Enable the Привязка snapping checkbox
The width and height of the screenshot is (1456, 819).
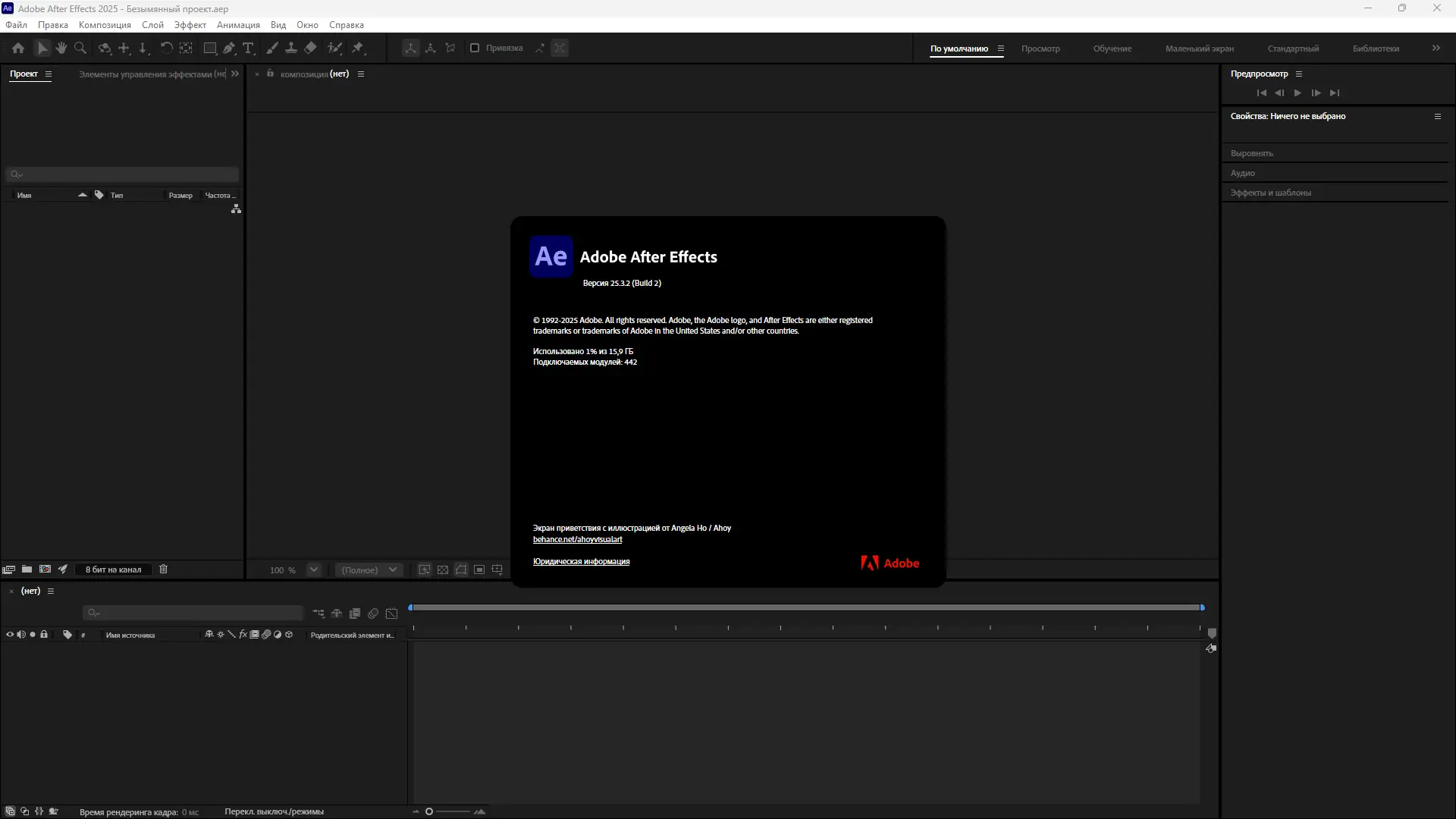pyautogui.click(x=475, y=48)
